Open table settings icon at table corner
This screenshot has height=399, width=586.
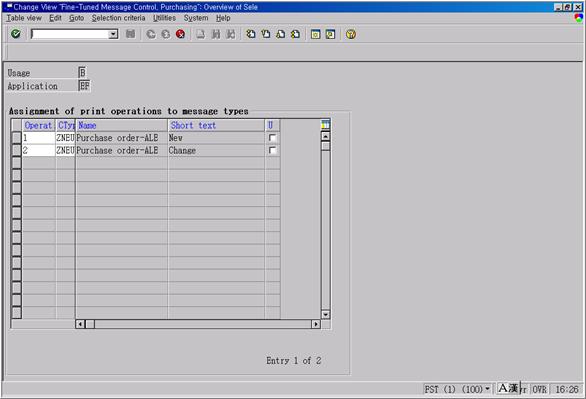(325, 125)
